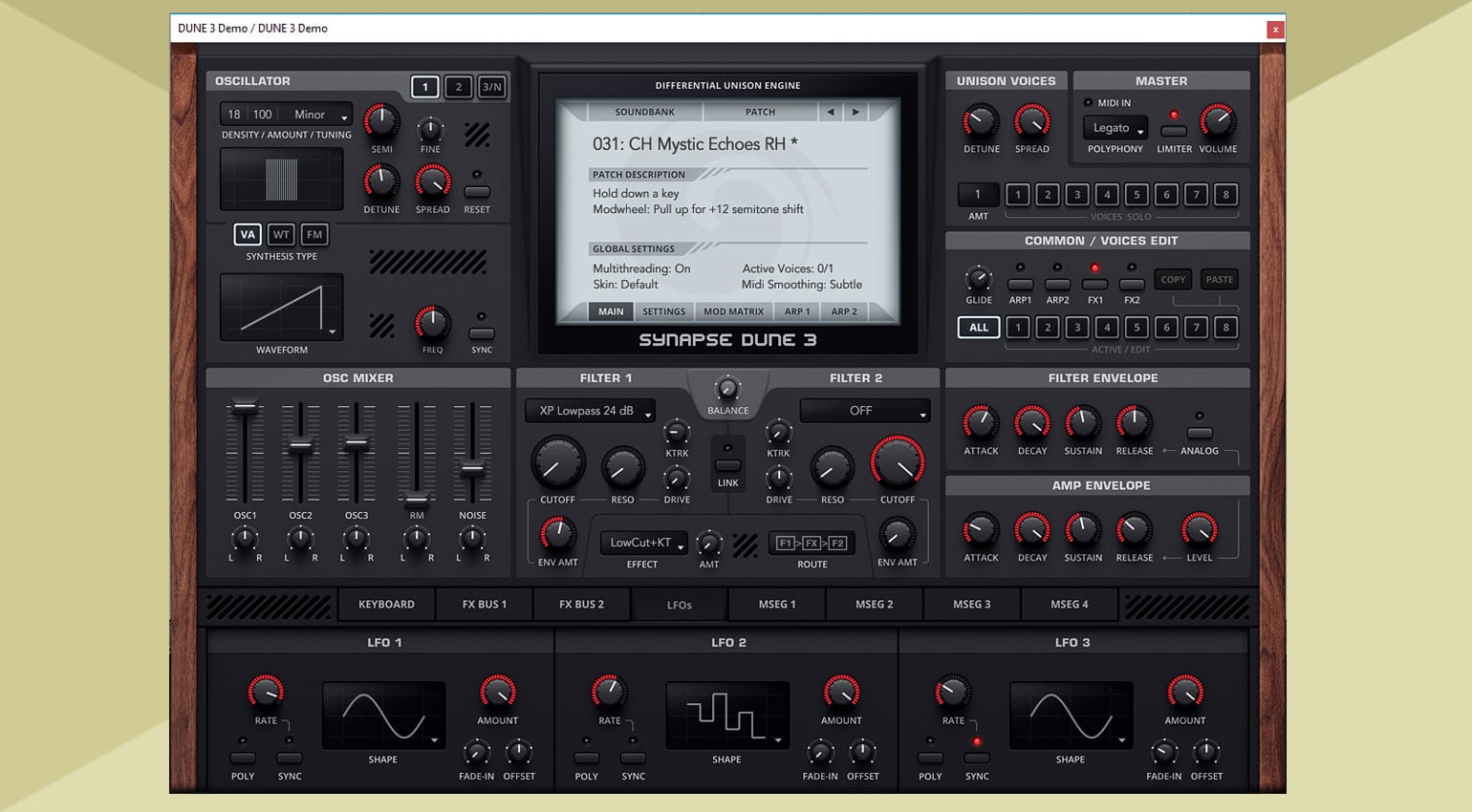Switch to the MOD MATRIX tab

[733, 311]
